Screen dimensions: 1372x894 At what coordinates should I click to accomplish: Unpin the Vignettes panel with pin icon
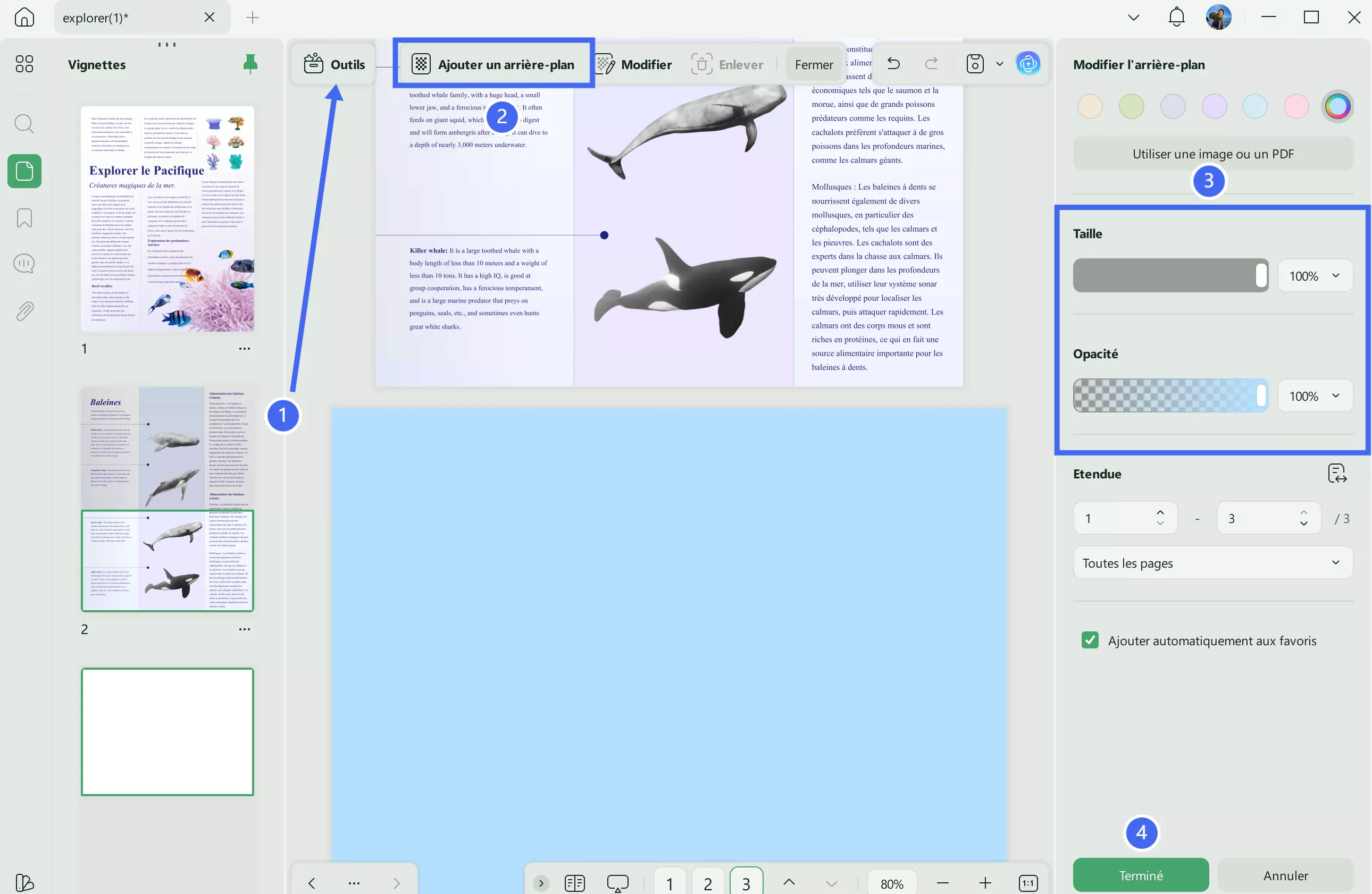pos(250,64)
